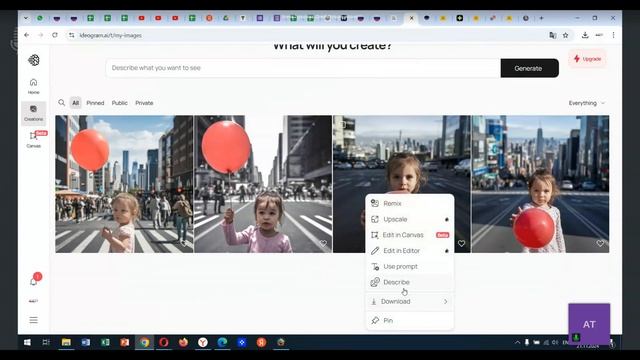
Task: Pin the image via the Pin menu entry
Action: coord(410,321)
